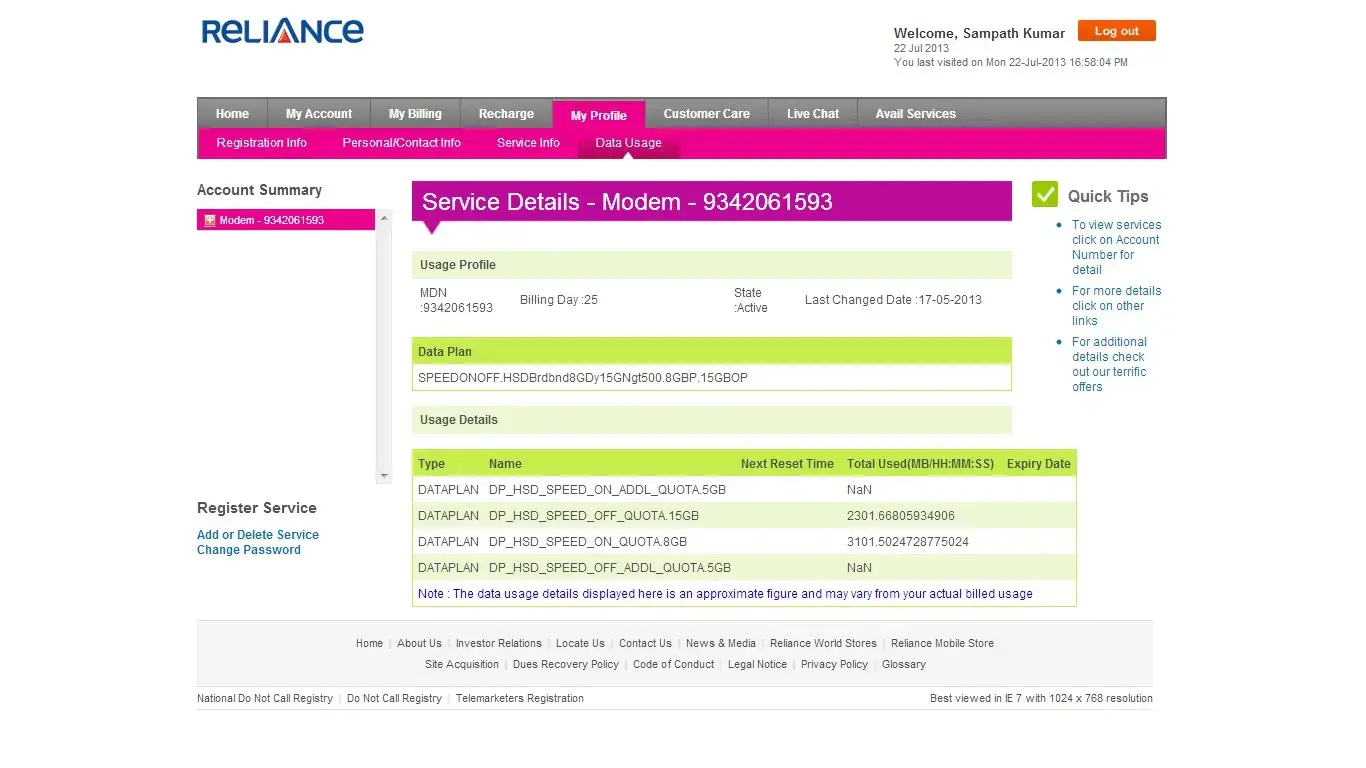The image size is (1366, 768).
Task: Open the My Billing menu
Action: tap(415, 114)
